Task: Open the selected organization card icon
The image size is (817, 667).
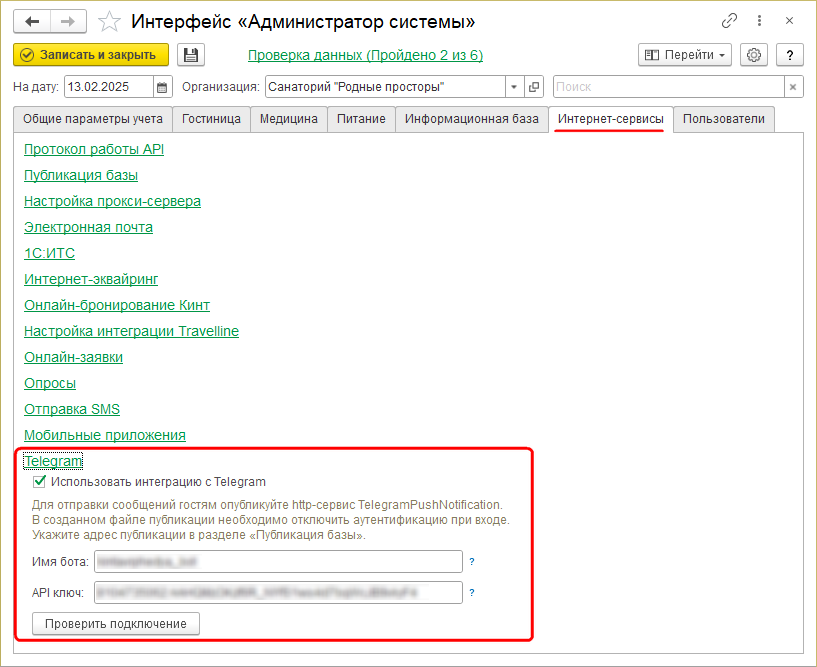Action: click(x=534, y=87)
